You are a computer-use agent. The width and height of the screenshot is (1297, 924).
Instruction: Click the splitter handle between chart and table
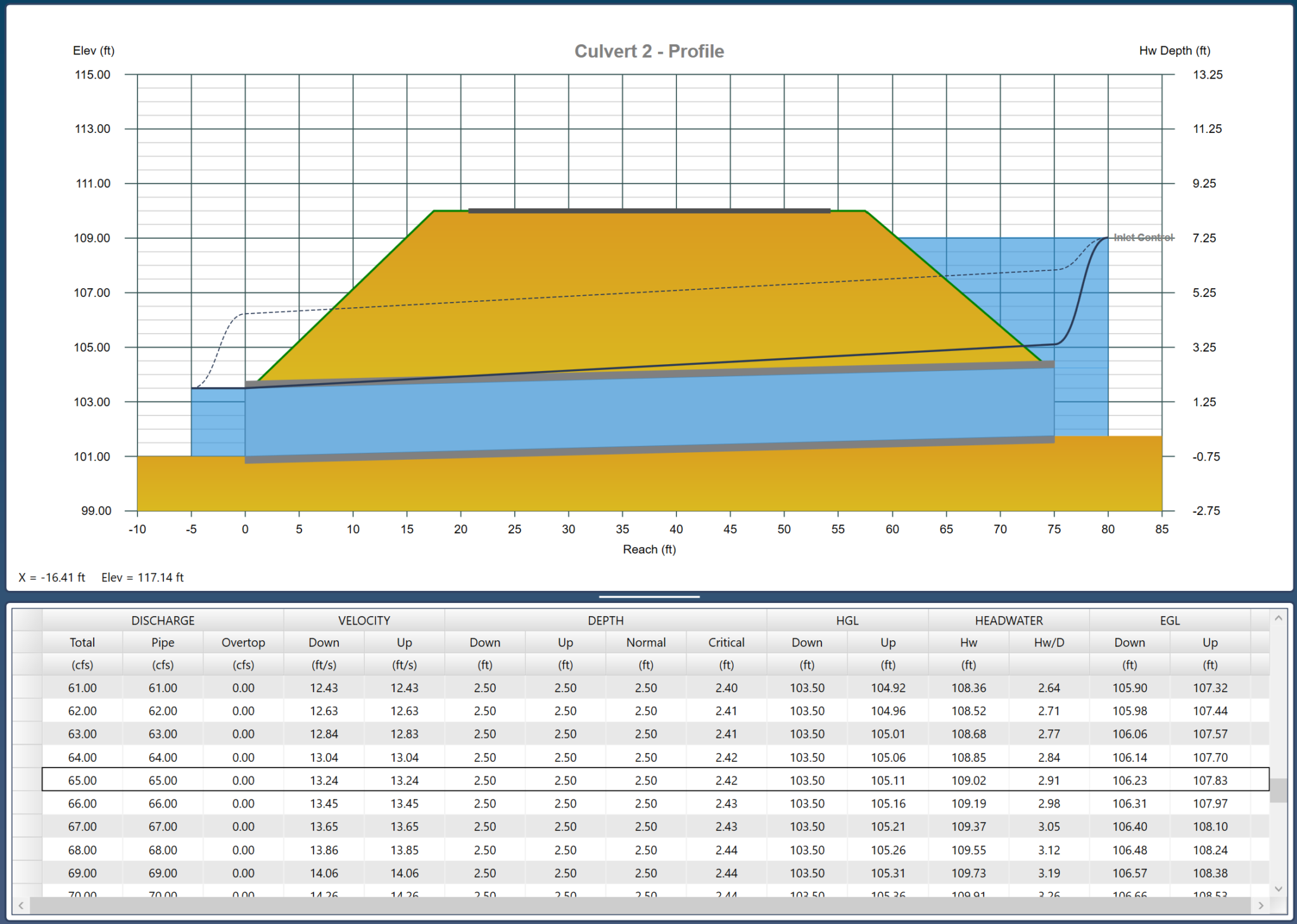[x=648, y=596]
